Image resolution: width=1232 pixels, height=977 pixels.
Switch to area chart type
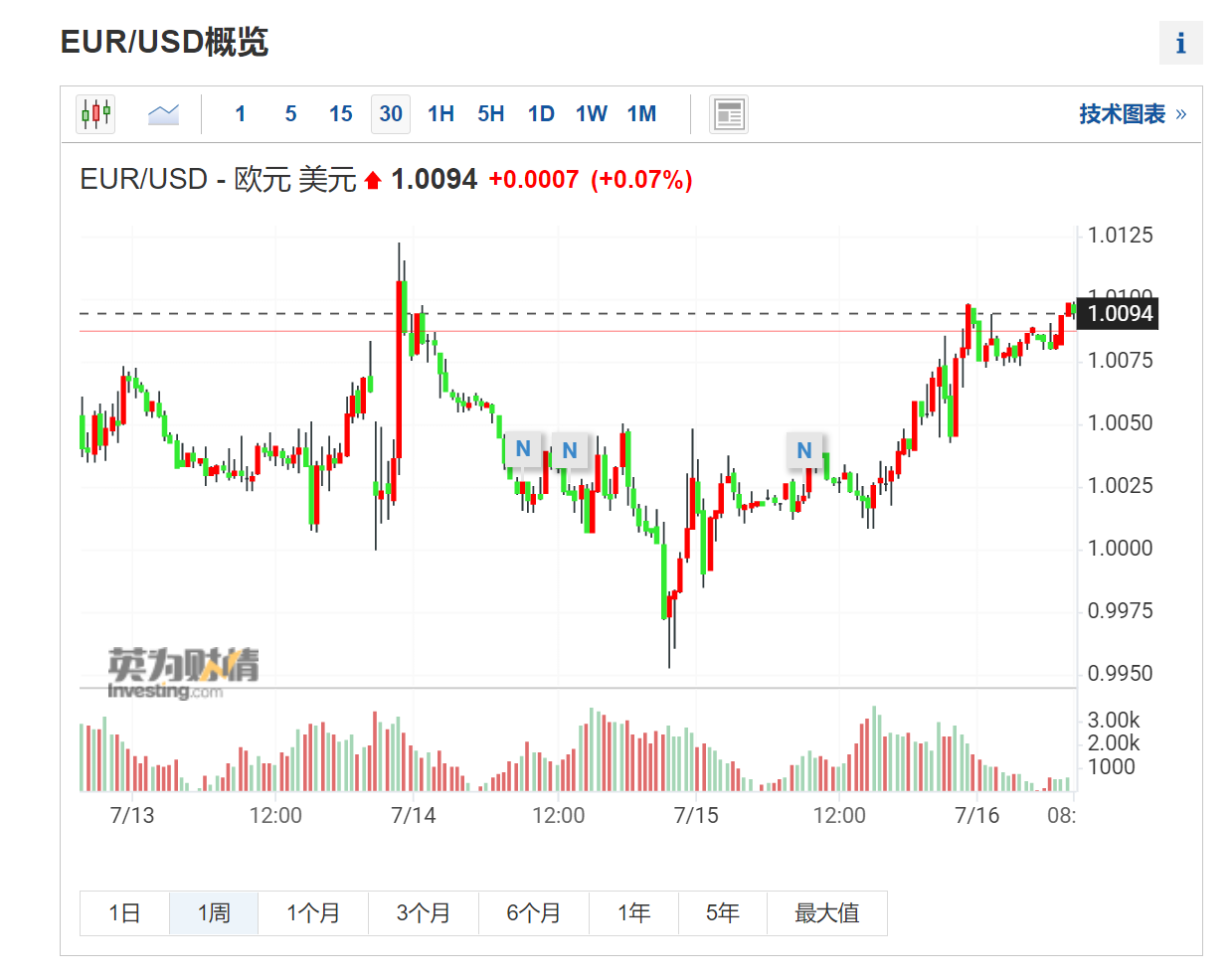pos(163,114)
